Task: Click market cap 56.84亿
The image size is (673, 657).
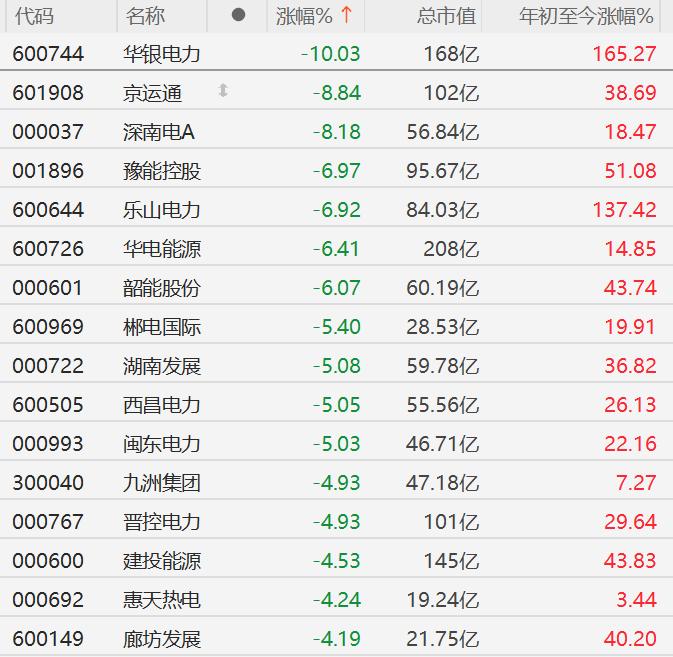Action: 443,132
